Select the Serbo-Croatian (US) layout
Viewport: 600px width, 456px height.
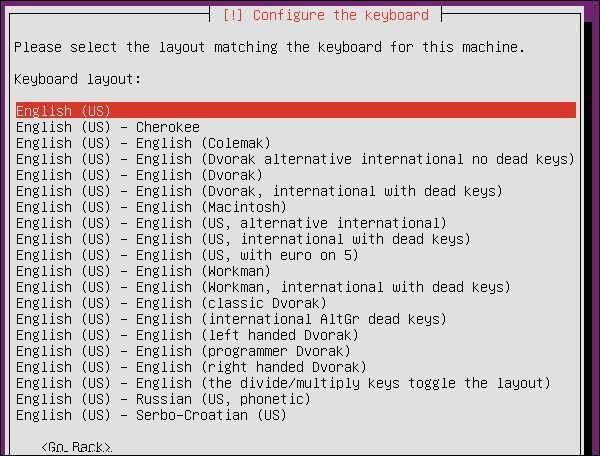[150, 415]
